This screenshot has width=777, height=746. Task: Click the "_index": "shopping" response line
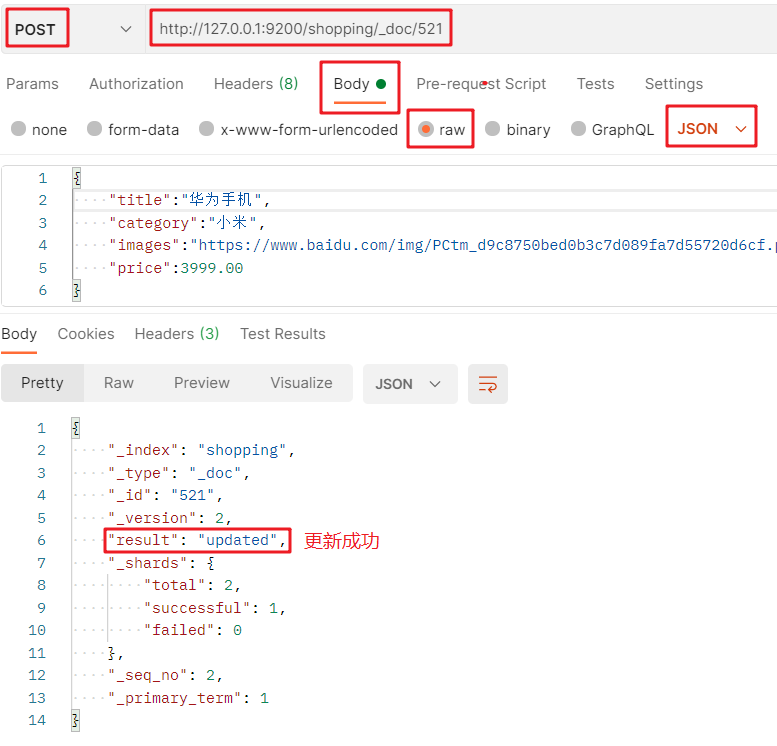tap(202, 450)
